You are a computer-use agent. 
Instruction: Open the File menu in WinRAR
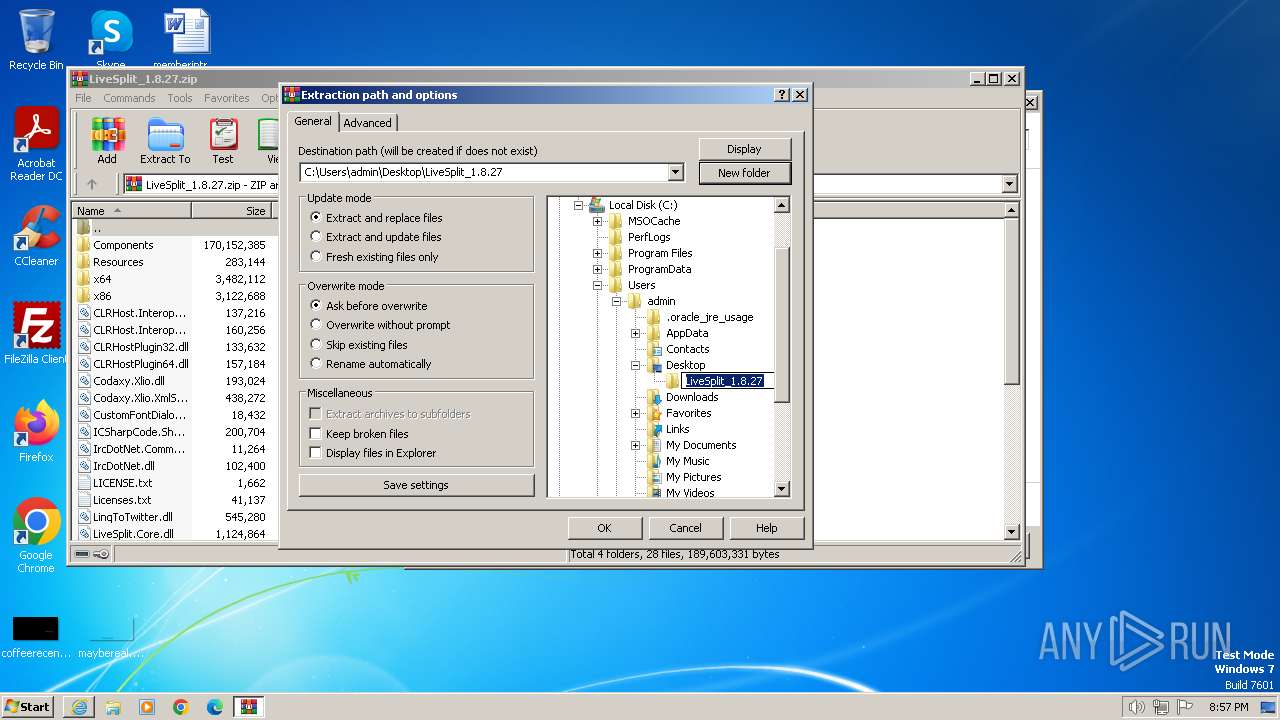tap(84, 98)
